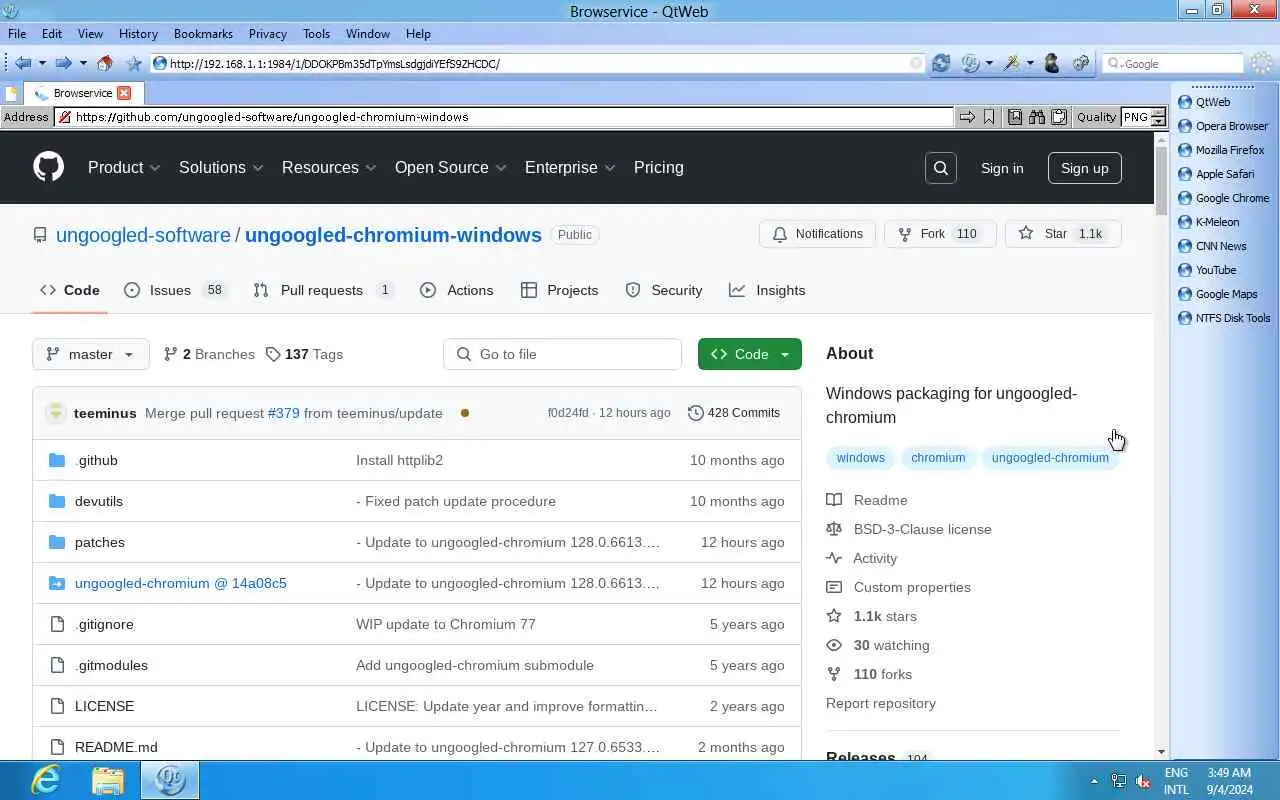The image size is (1280, 800).
Task: Reload page with the QtWeb refresh icon
Action: pyautogui.click(x=941, y=63)
